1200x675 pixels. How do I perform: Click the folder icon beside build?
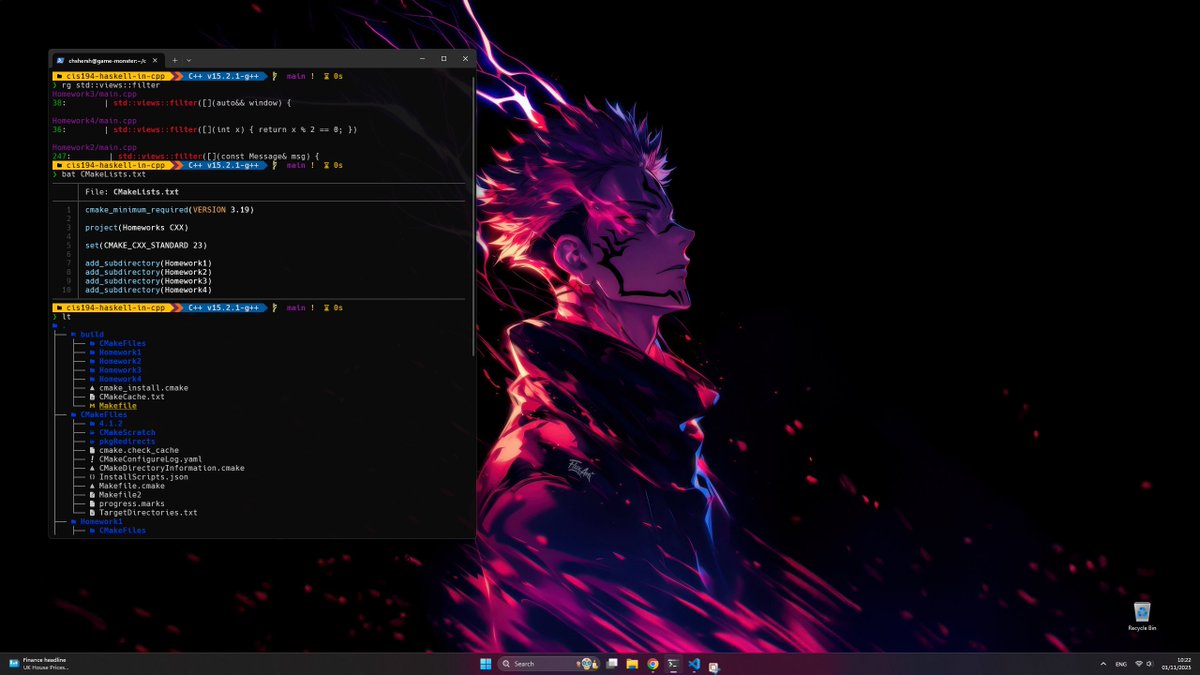[x=74, y=335]
